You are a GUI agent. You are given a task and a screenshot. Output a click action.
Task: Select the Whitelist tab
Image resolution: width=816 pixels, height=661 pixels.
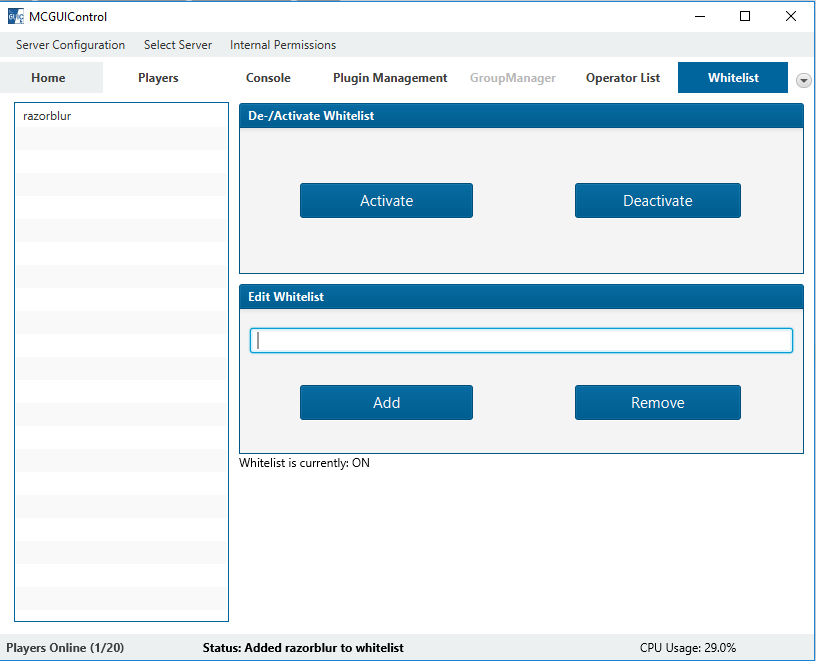pyautogui.click(x=733, y=78)
